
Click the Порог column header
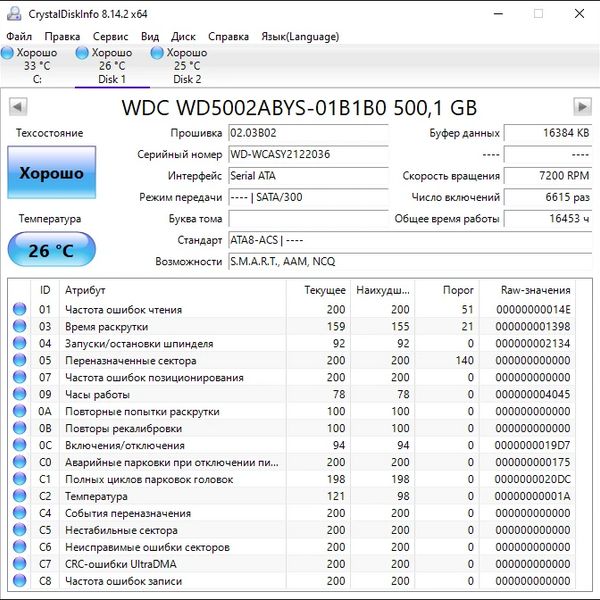coord(447,290)
